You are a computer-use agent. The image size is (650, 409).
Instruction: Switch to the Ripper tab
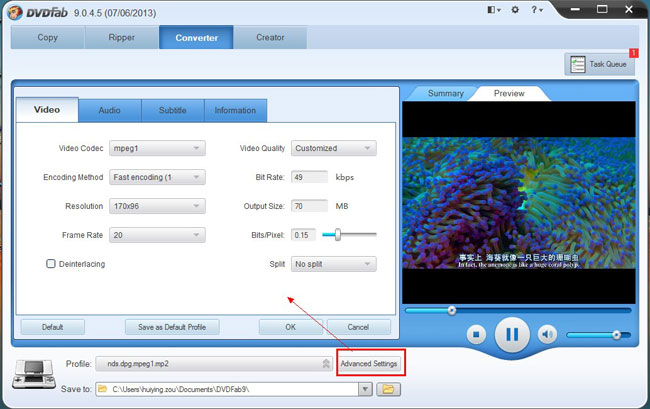(x=122, y=37)
